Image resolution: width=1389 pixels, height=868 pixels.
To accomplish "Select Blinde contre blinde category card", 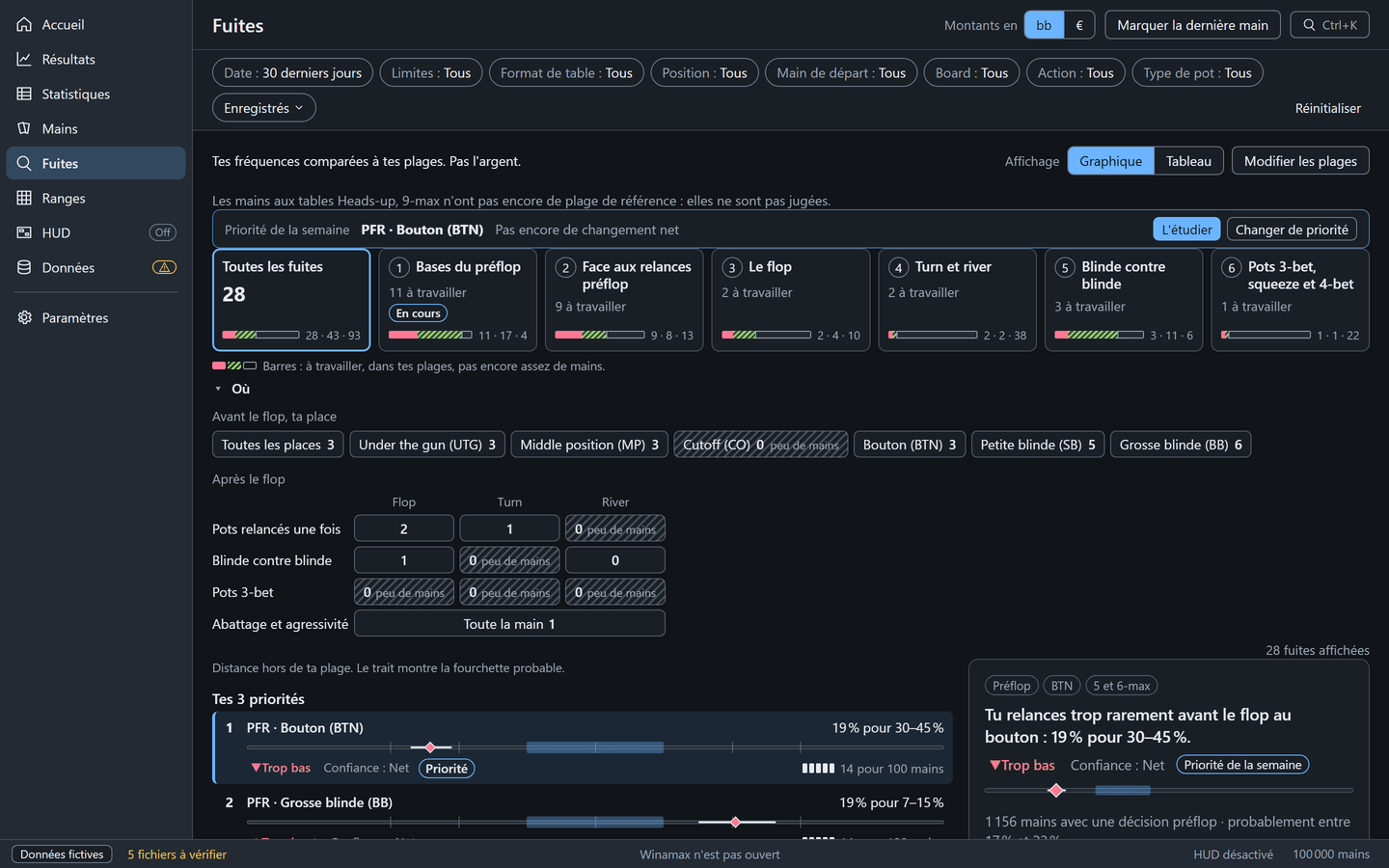I will (x=1124, y=300).
